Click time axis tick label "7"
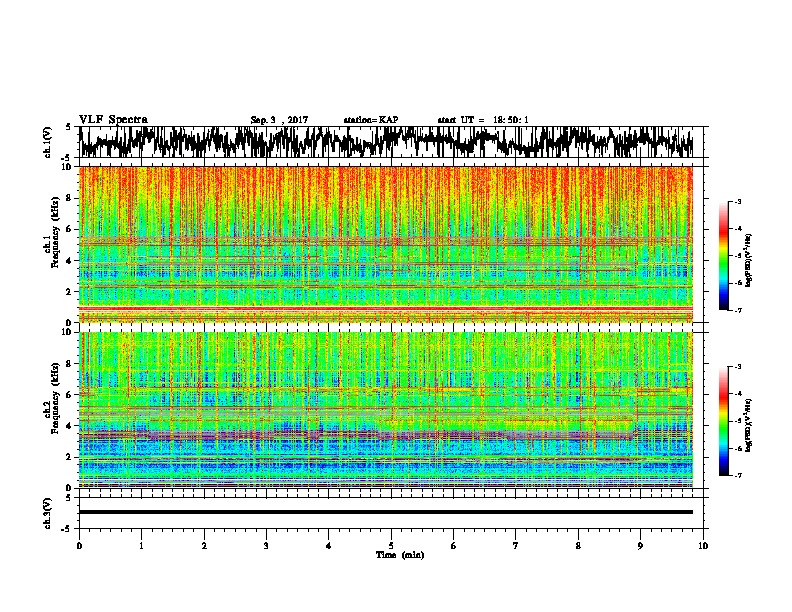Screen dimensions: 792x612 516,546
